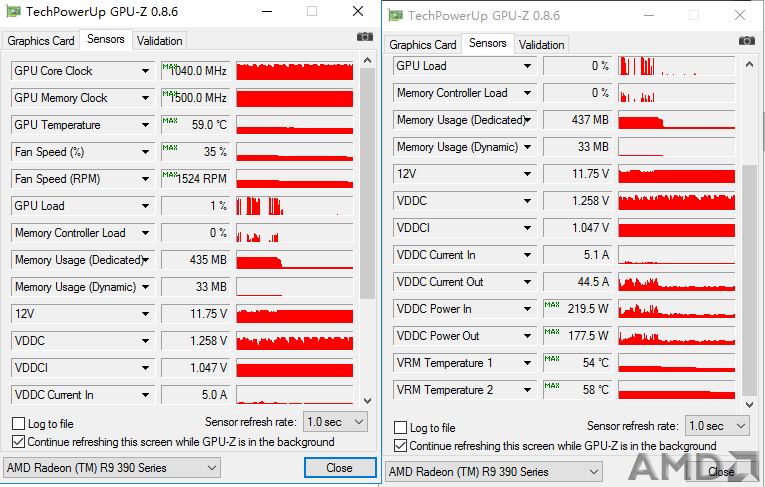Open the GPU selector dropdown in left window
The width and height of the screenshot is (765, 487).
pyautogui.click(x=112, y=467)
